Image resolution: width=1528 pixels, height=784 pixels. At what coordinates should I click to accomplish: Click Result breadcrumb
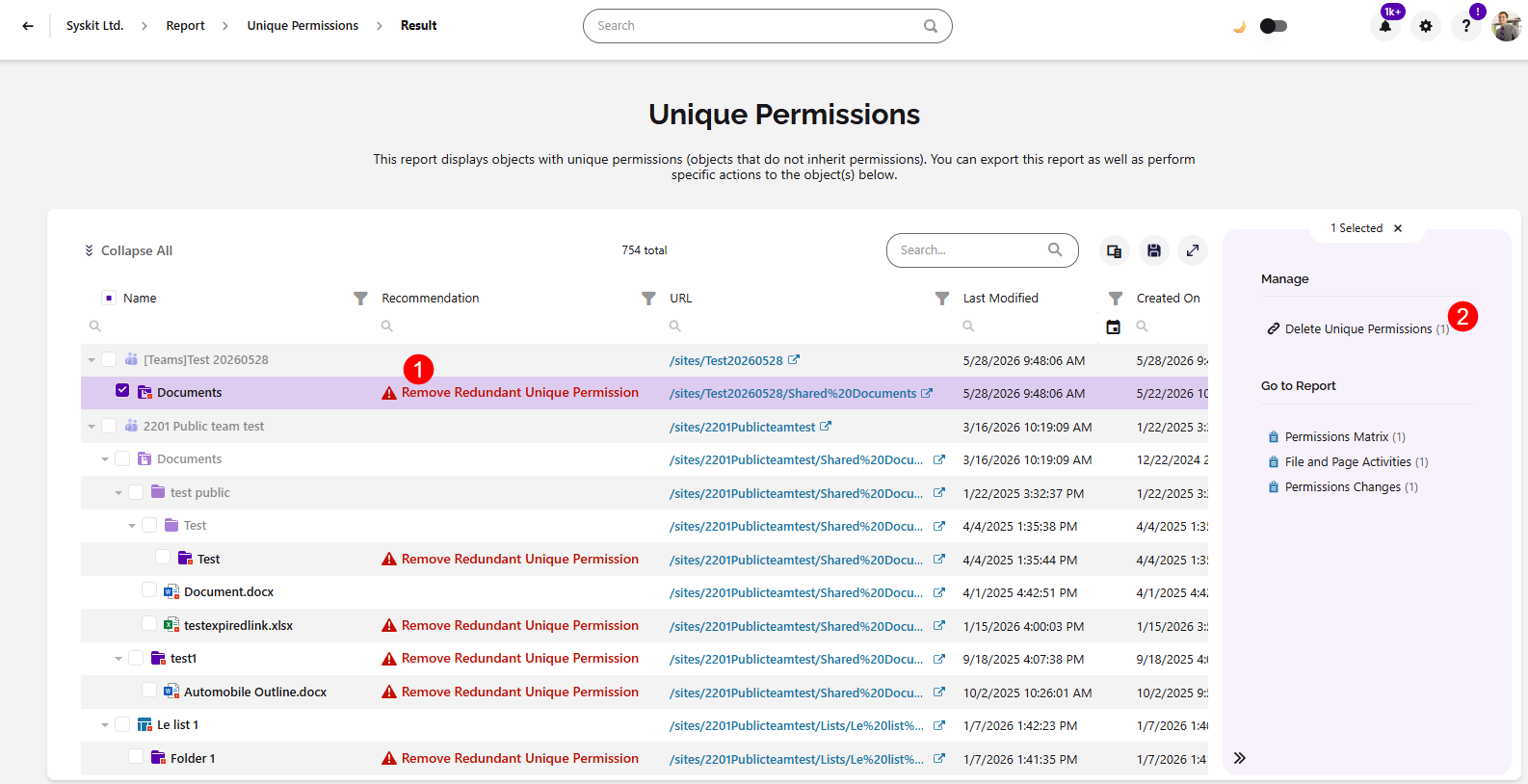(x=419, y=26)
